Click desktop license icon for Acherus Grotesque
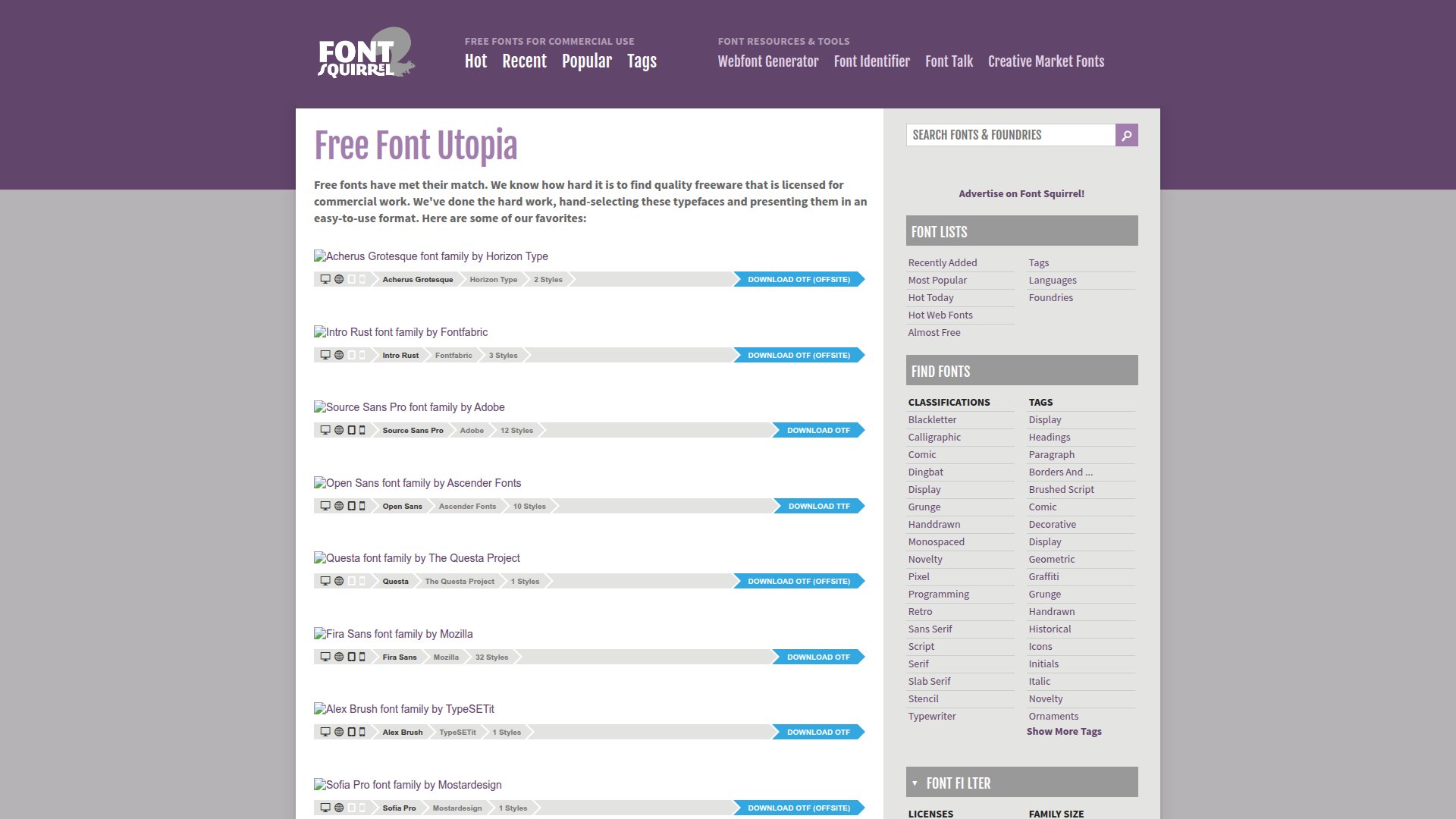This screenshot has height=819, width=1456. [325, 279]
